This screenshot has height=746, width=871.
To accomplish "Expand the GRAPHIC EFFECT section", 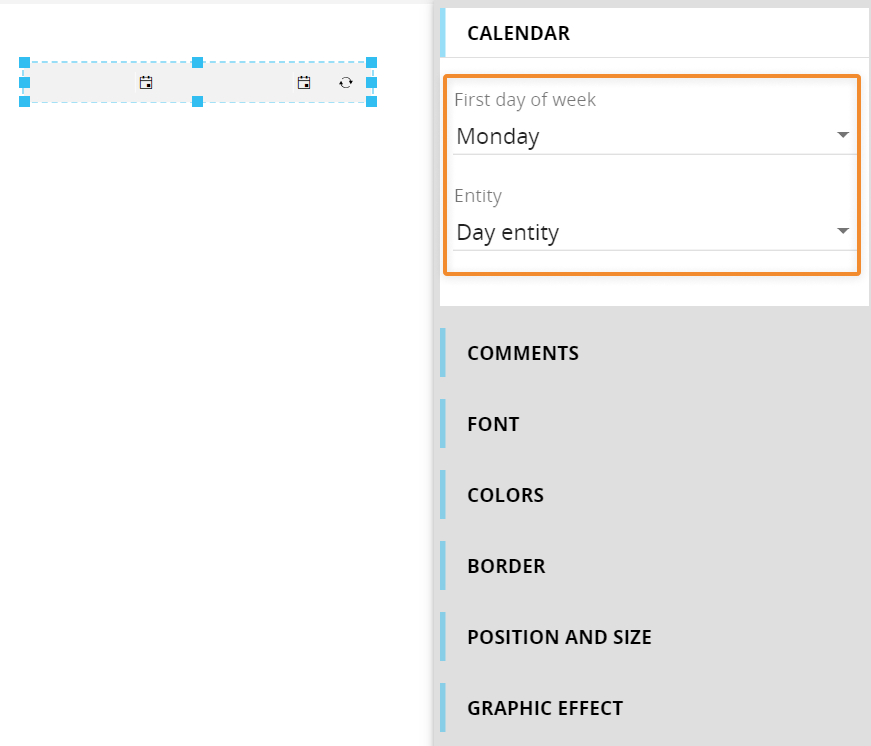I will coord(654,708).
